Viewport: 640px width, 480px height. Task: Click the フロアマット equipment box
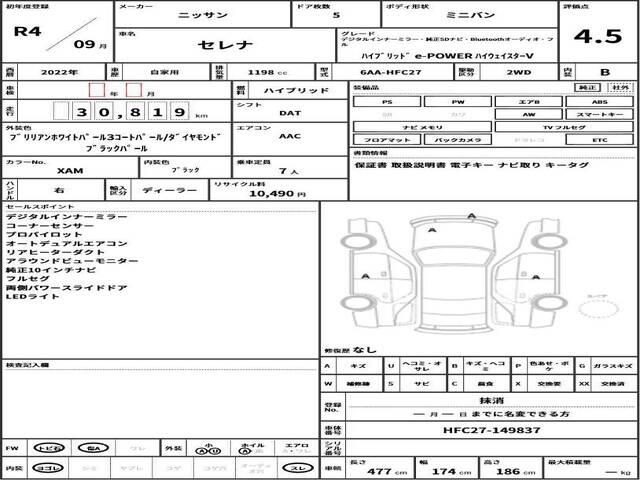(x=387, y=140)
